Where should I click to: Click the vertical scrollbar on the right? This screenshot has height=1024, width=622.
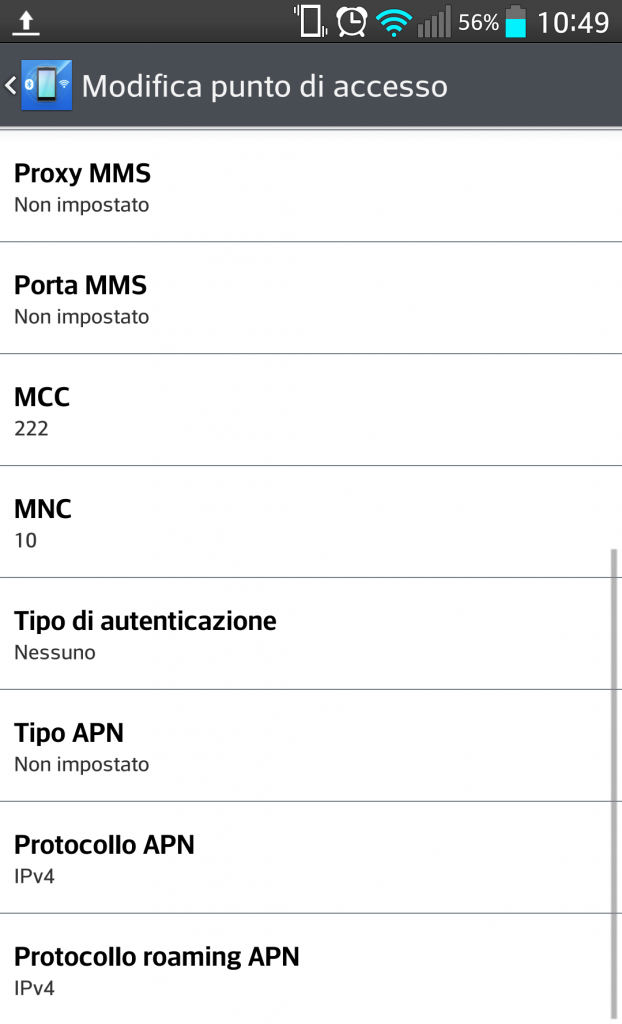613,780
